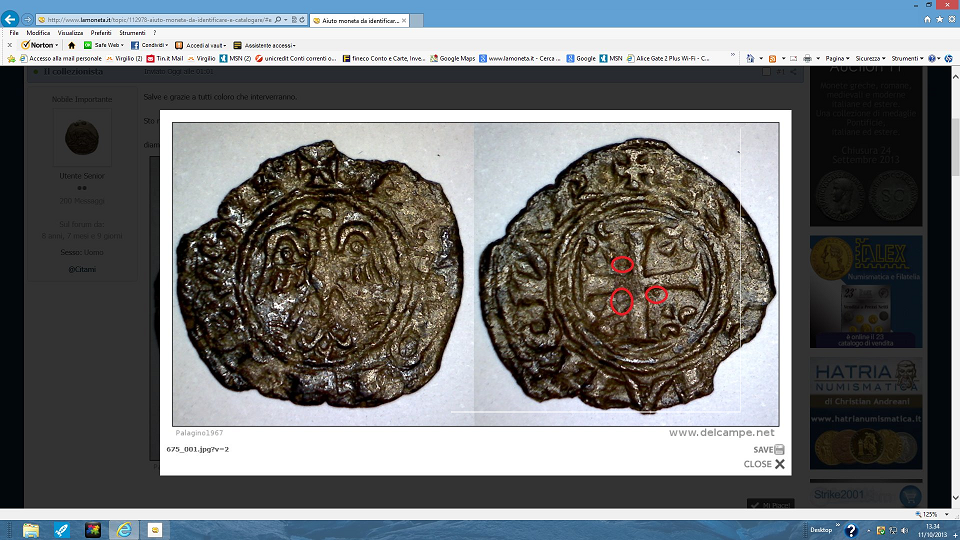Screen dimensions: 960x540
Task: Open the File menu
Action: coord(14,33)
